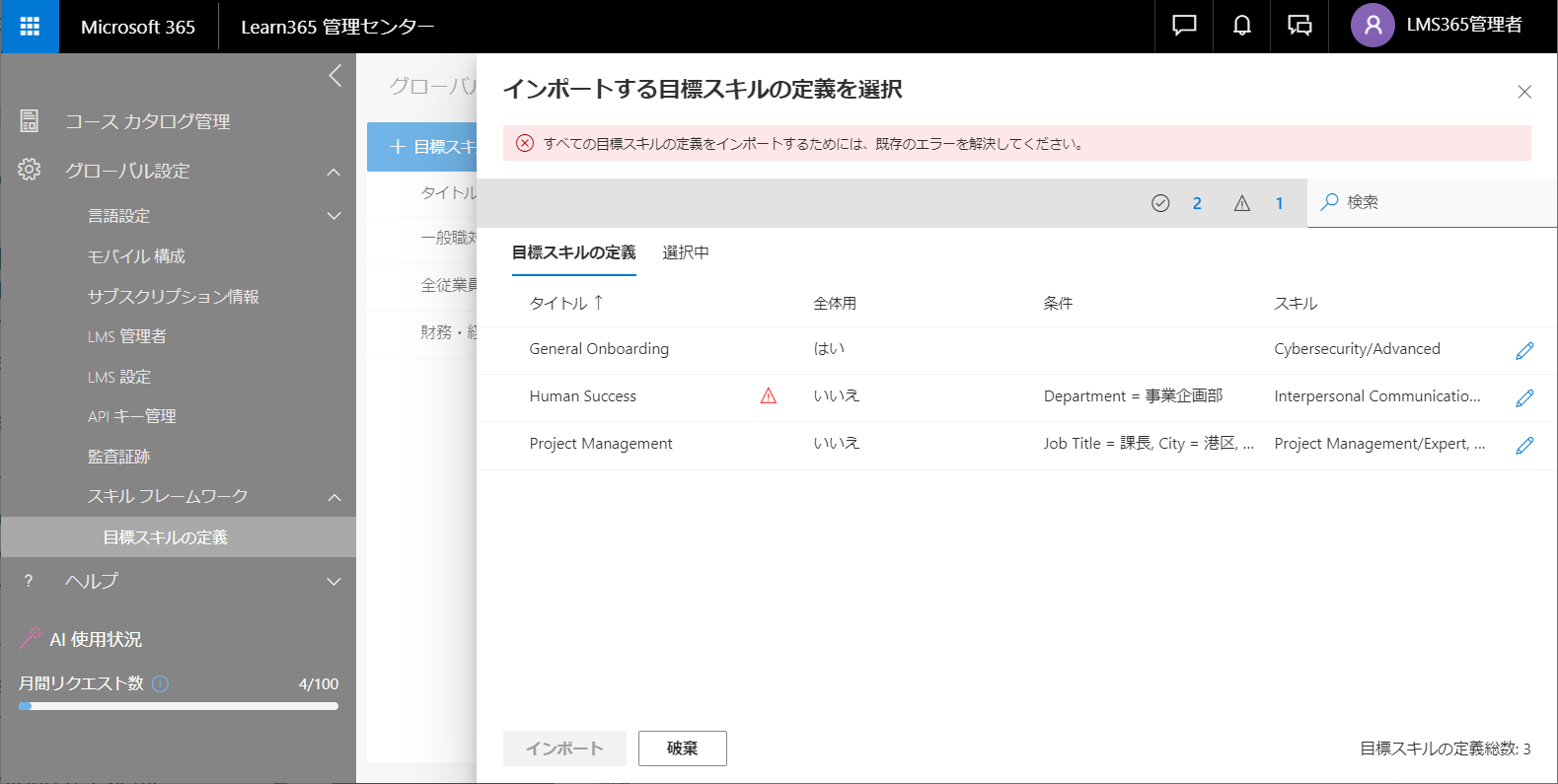Click the 4/100 request count
1558x784 pixels.
tap(319, 684)
